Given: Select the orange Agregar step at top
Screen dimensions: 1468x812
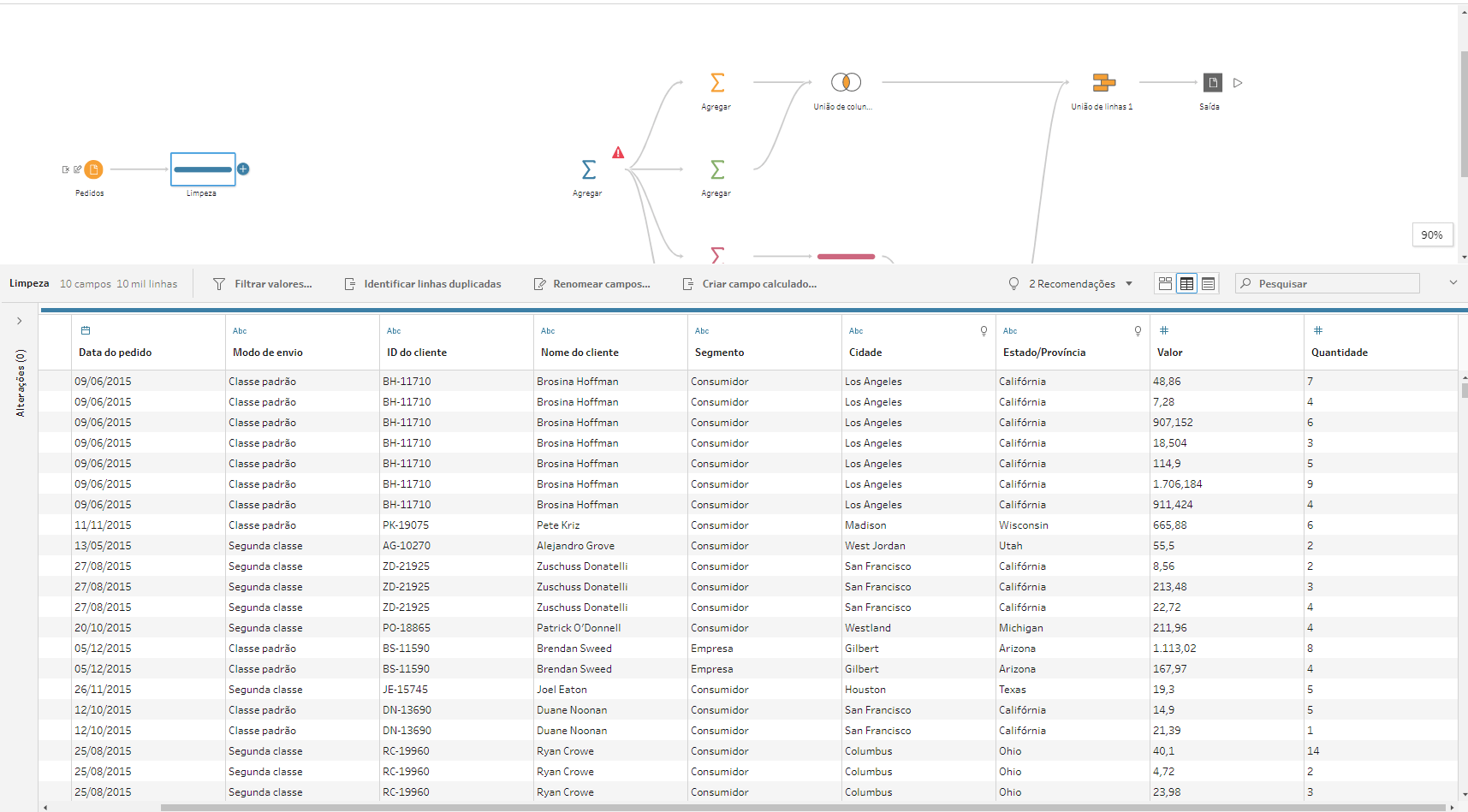Looking at the screenshot, I should [717, 83].
